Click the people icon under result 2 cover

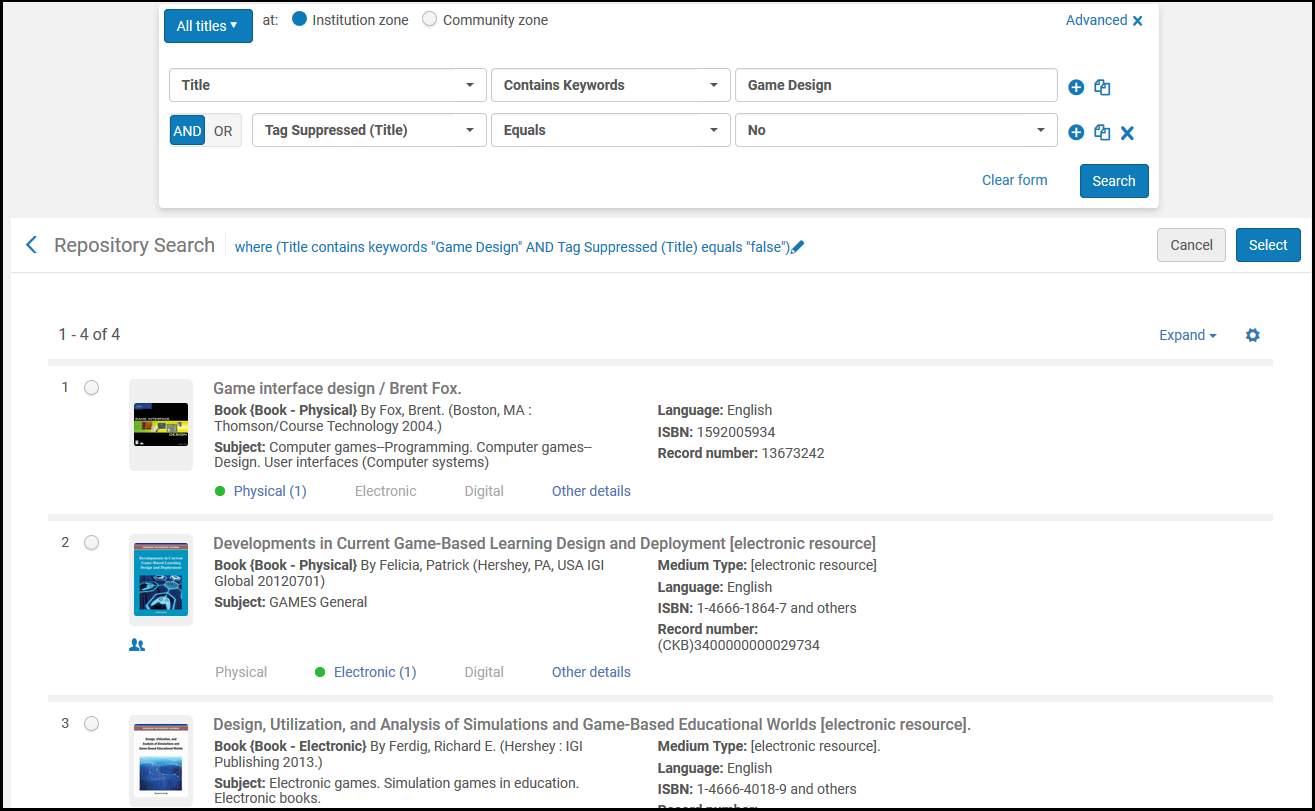click(x=137, y=645)
